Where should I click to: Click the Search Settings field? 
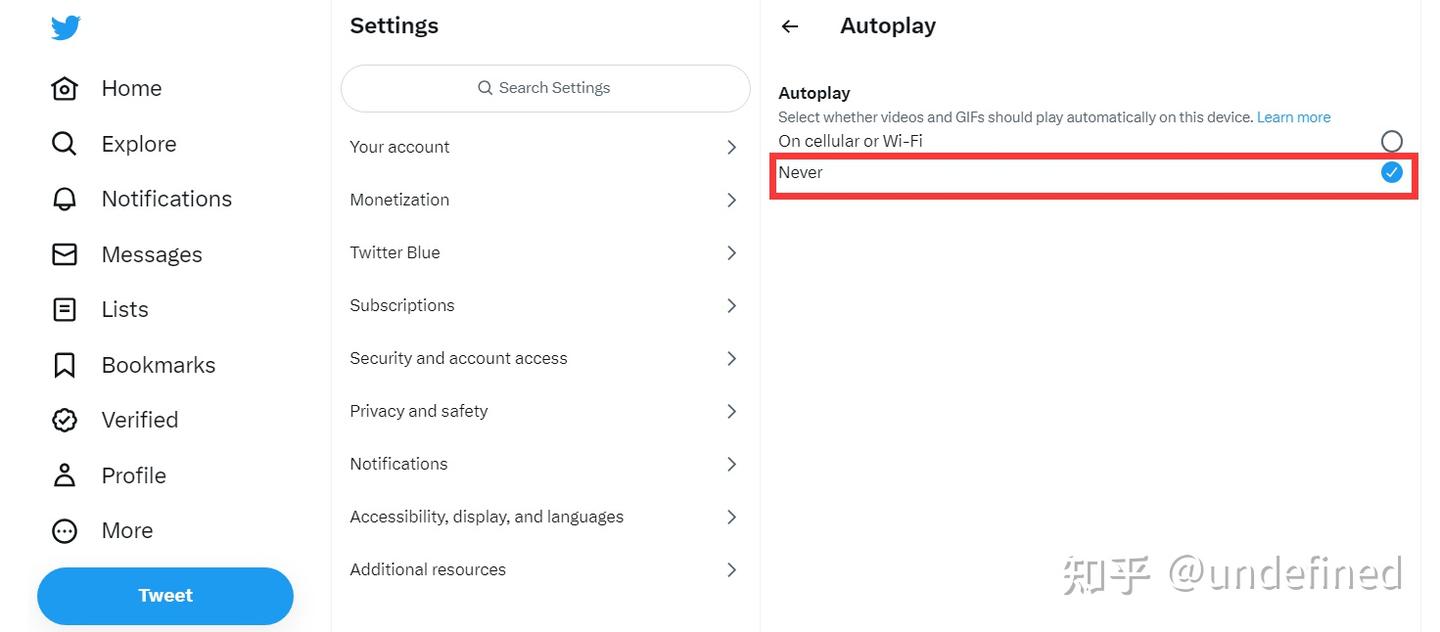(x=545, y=88)
